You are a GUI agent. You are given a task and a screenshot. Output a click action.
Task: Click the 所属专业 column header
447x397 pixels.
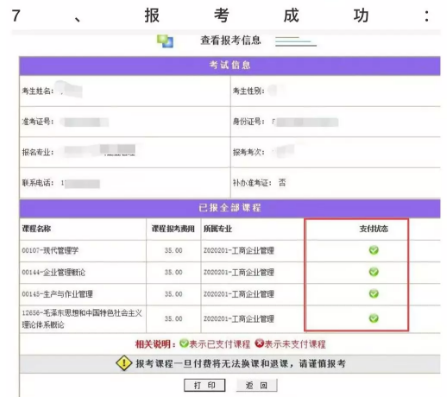218,229
